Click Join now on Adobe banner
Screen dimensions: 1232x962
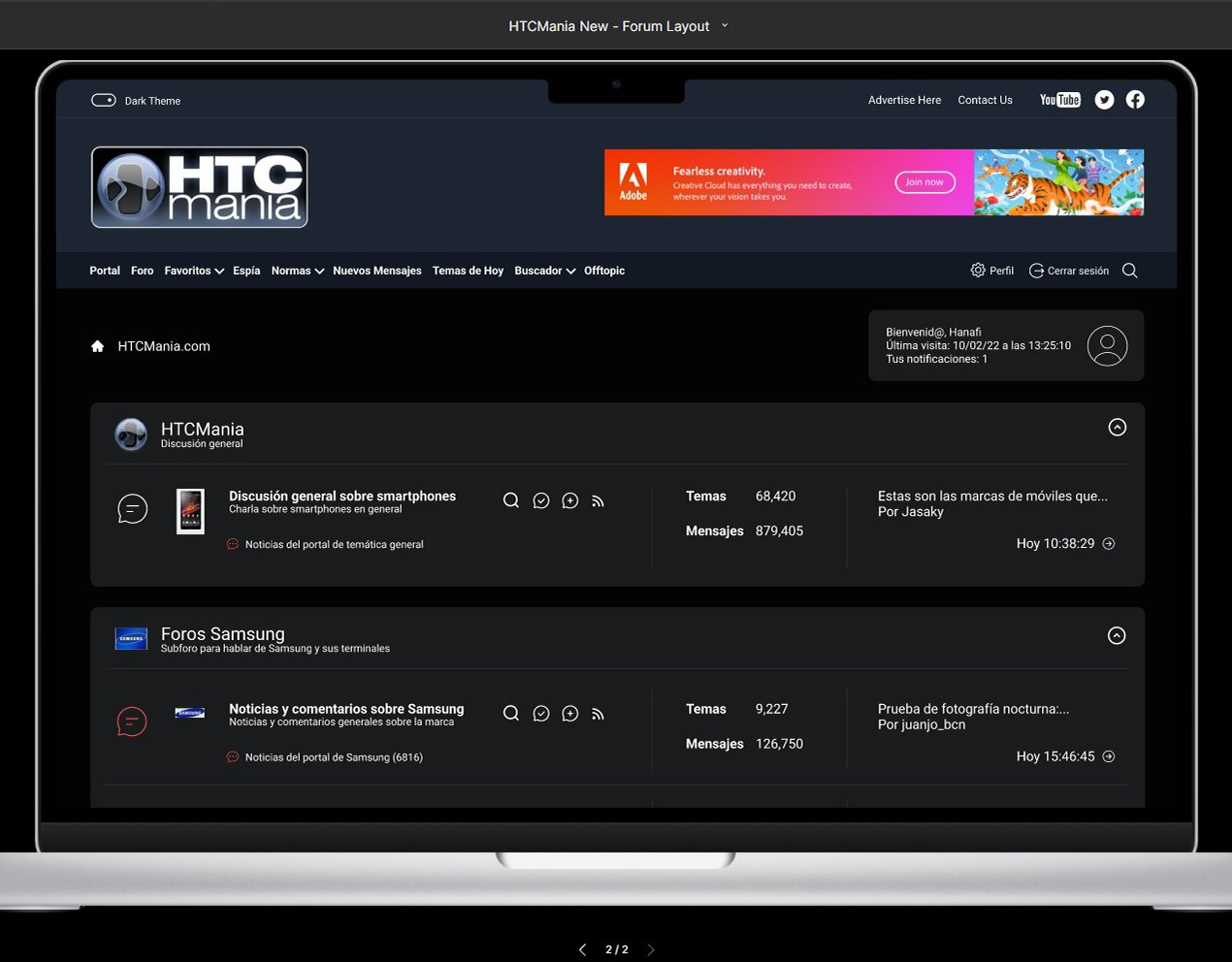[924, 182]
